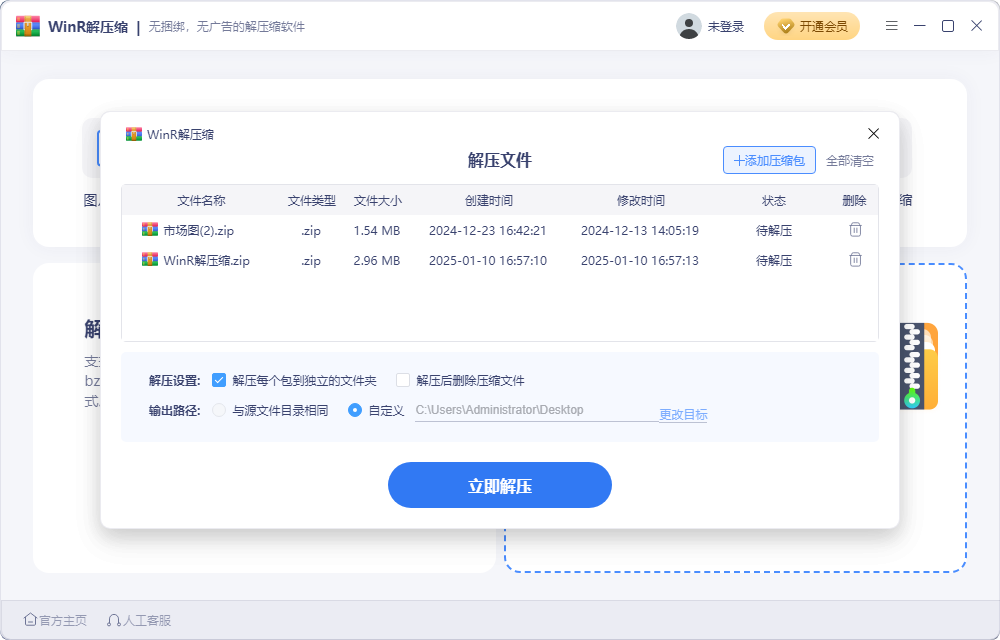The width and height of the screenshot is (1000, 640).
Task: Select 自定义 output path radio button
Action: pyautogui.click(x=355, y=410)
